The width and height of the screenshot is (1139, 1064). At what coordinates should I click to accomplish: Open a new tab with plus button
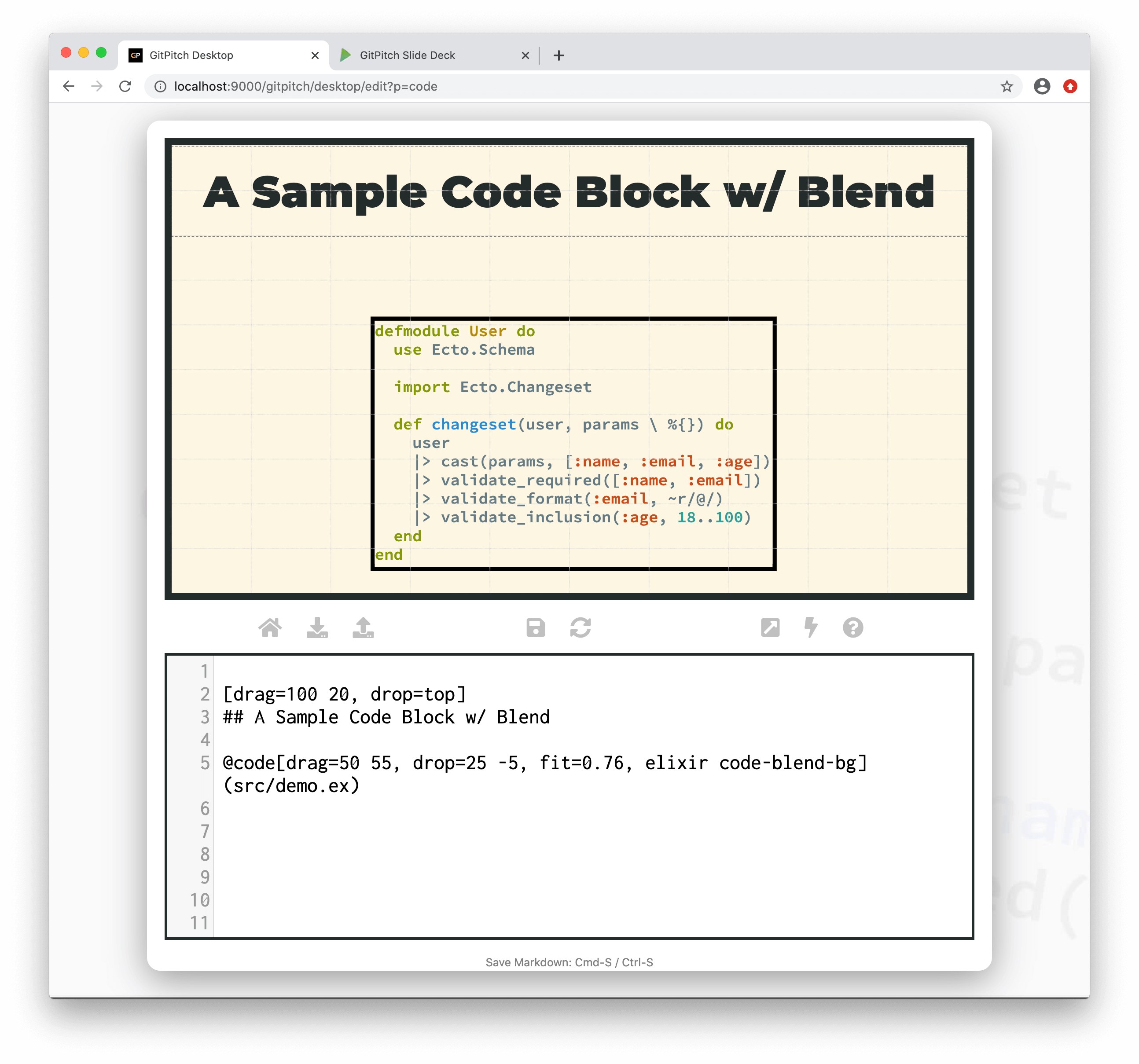coord(558,55)
